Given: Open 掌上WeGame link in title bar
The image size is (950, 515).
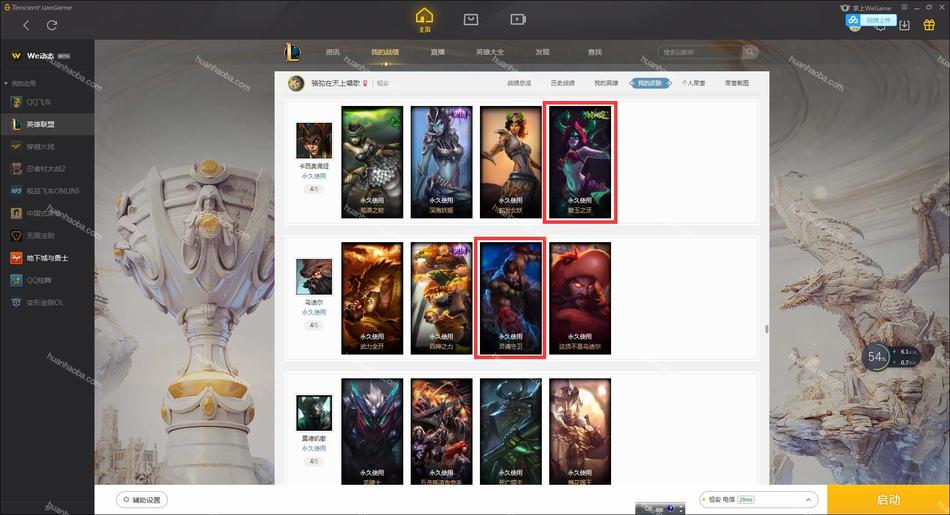Looking at the screenshot, I should [866, 8].
